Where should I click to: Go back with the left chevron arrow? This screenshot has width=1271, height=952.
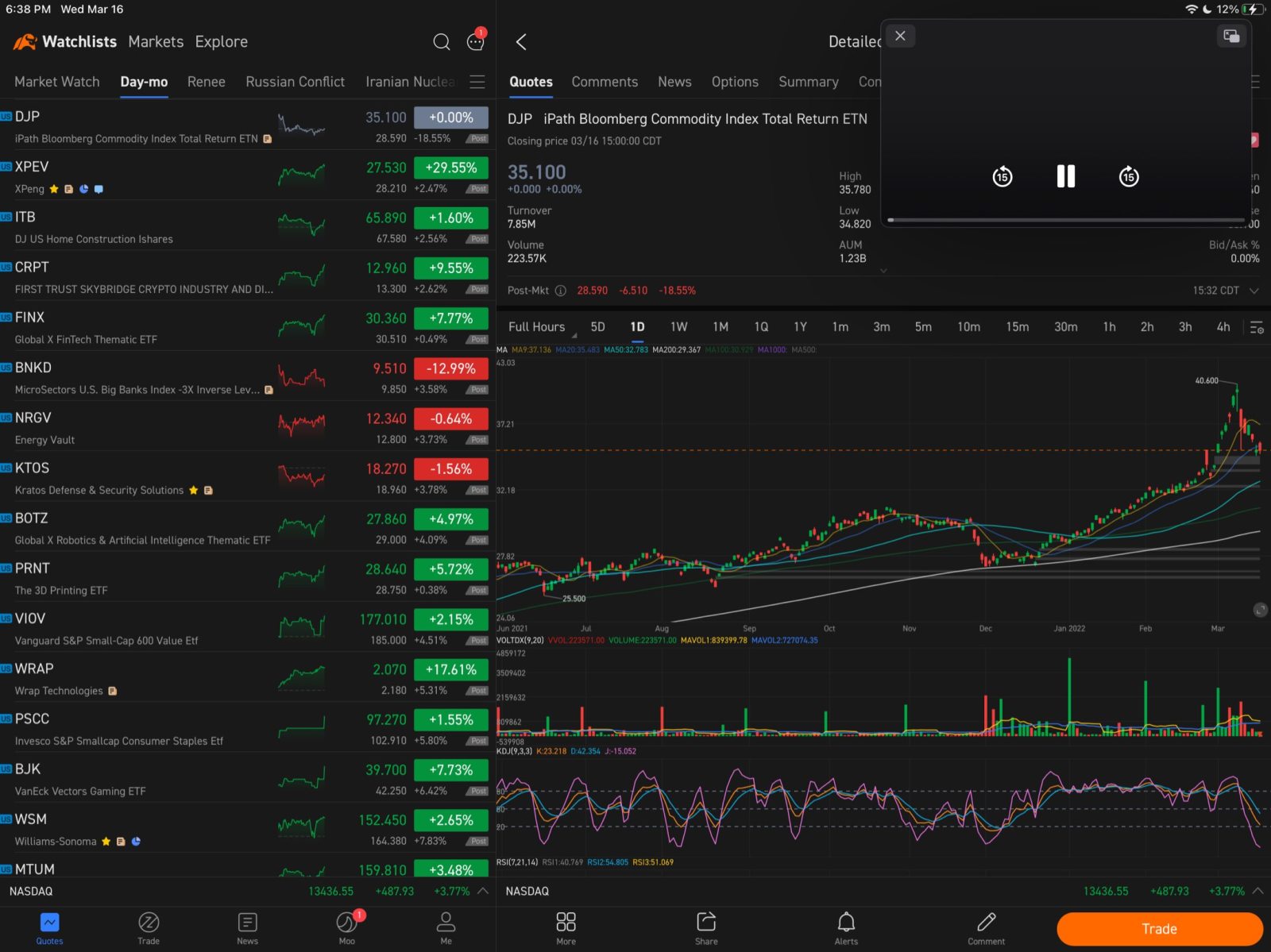click(x=521, y=42)
